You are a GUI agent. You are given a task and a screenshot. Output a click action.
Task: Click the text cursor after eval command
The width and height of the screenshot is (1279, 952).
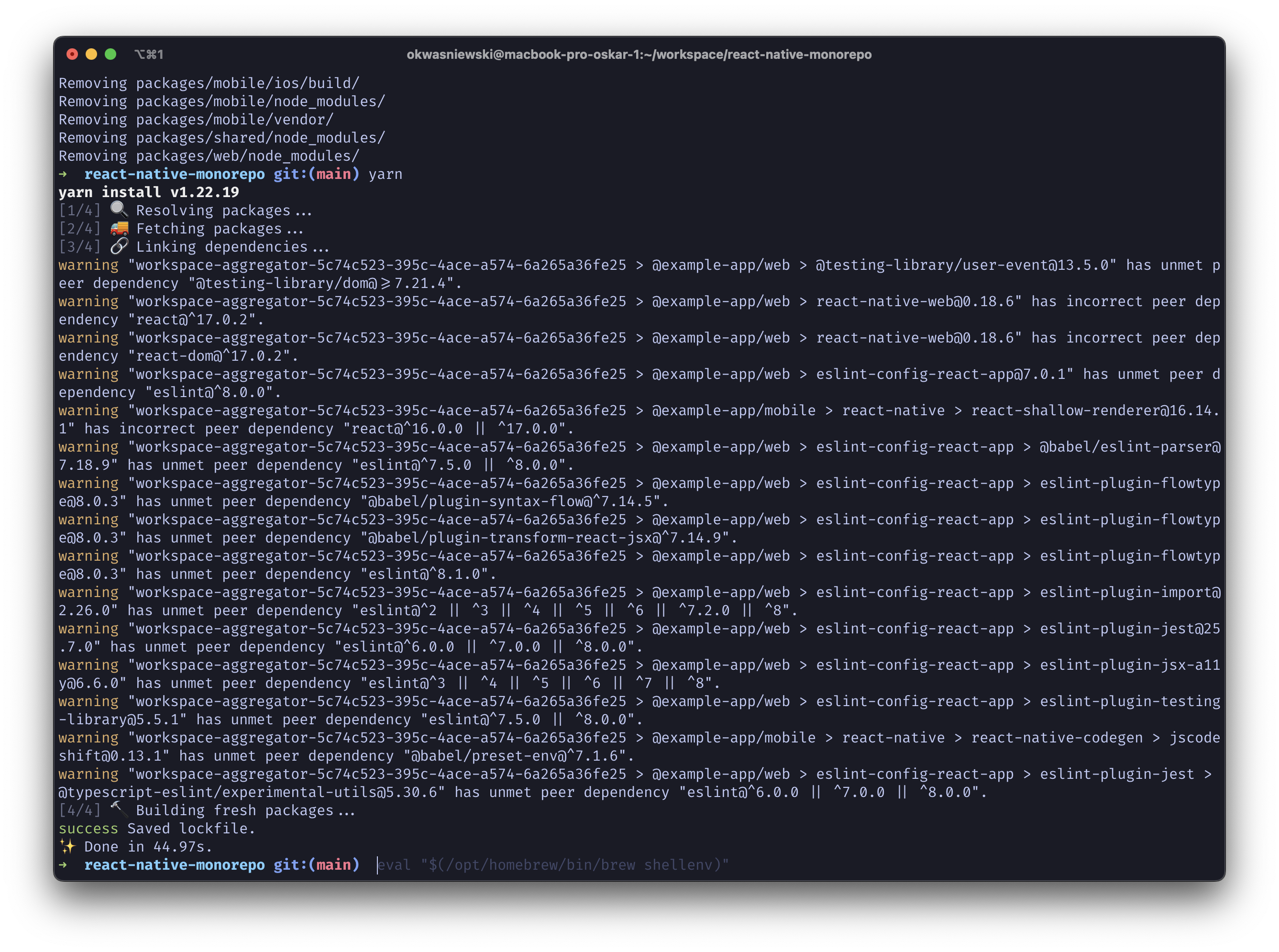coord(378,865)
